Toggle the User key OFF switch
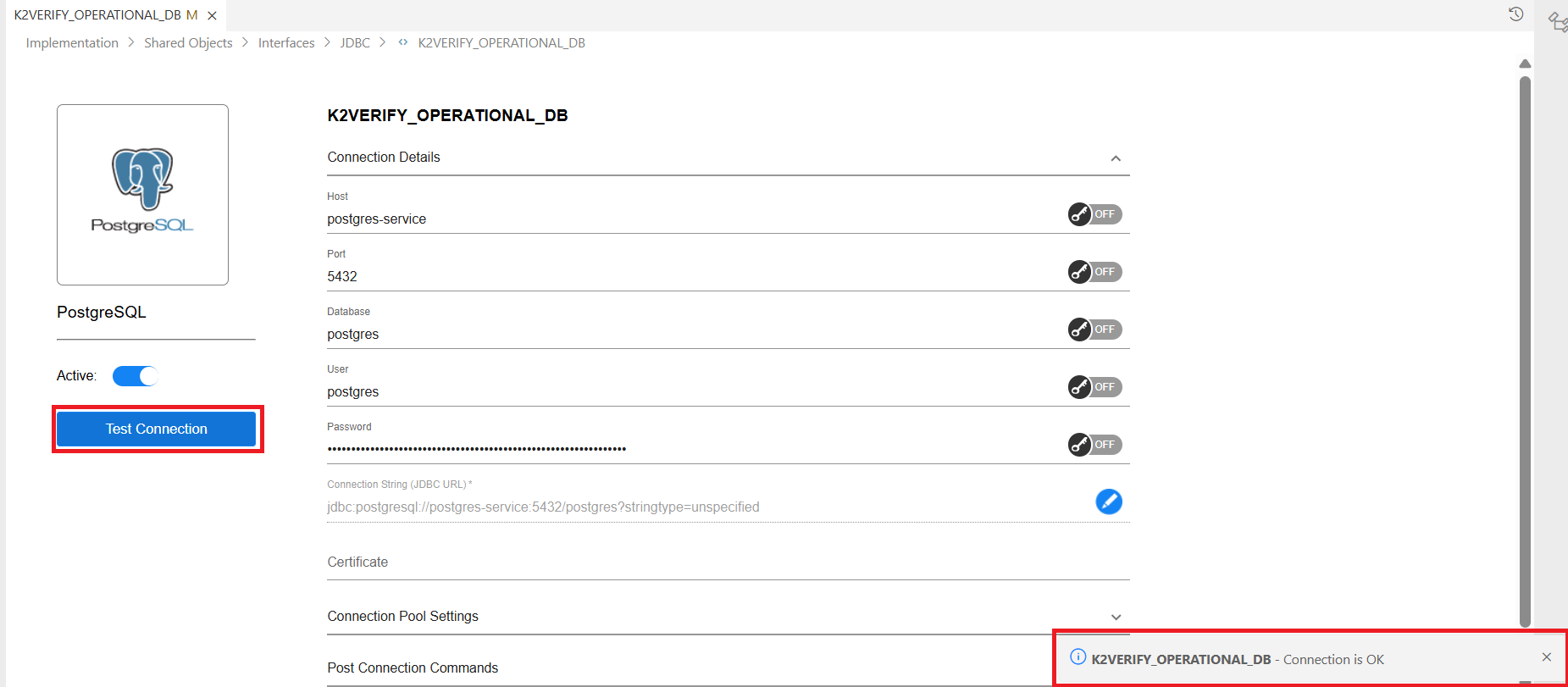 (x=1094, y=387)
